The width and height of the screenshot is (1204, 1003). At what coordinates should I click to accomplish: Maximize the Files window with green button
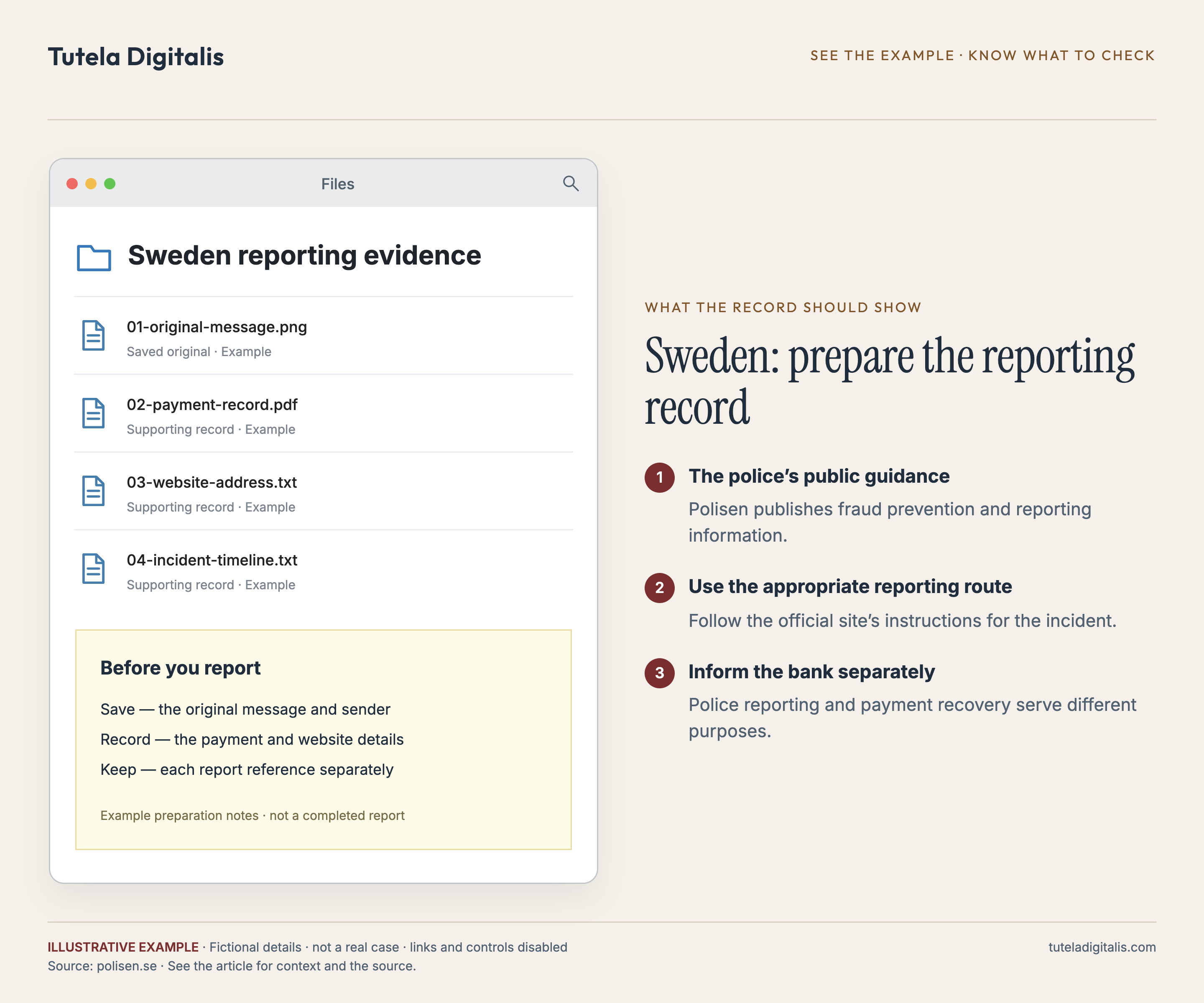tap(110, 183)
